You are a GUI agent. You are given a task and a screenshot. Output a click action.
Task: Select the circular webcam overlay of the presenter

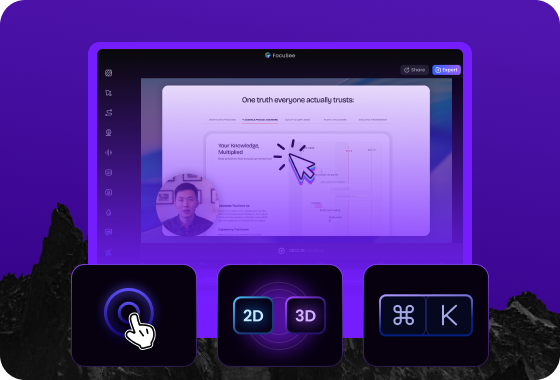click(188, 204)
